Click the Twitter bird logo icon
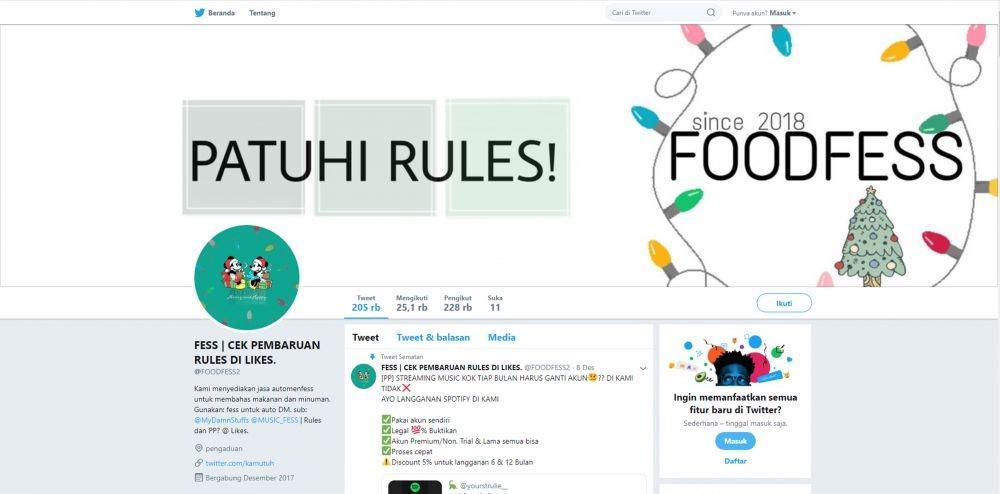This screenshot has height=494, width=1000. point(200,13)
